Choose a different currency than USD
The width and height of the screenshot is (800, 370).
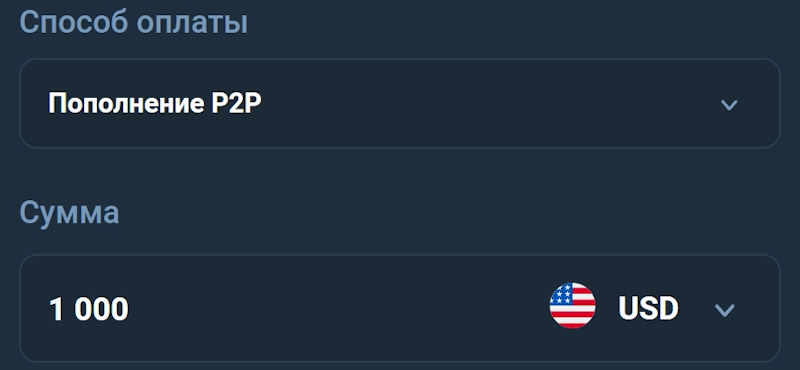642,308
